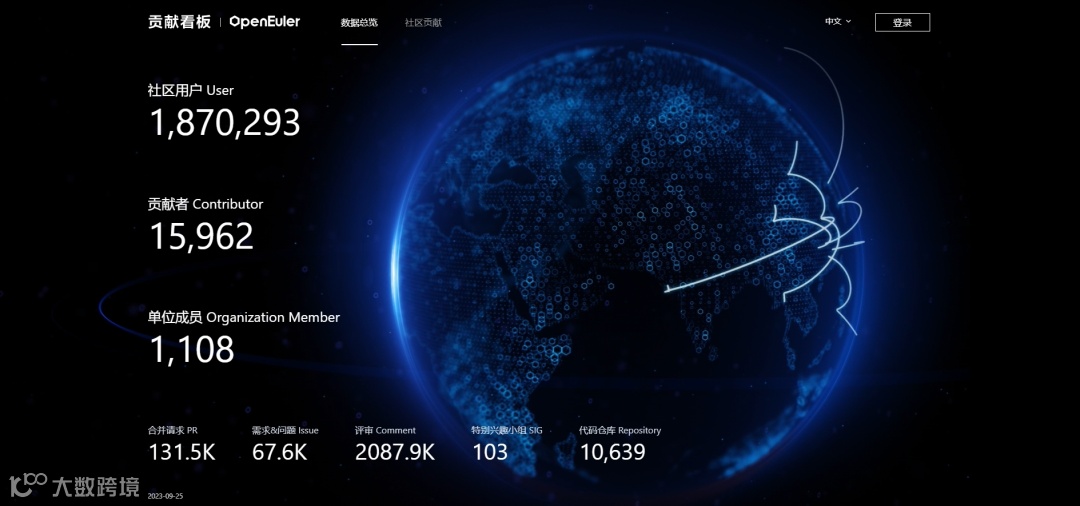Click the Repository value 10,639
This screenshot has height=506, width=1080.
(x=612, y=452)
